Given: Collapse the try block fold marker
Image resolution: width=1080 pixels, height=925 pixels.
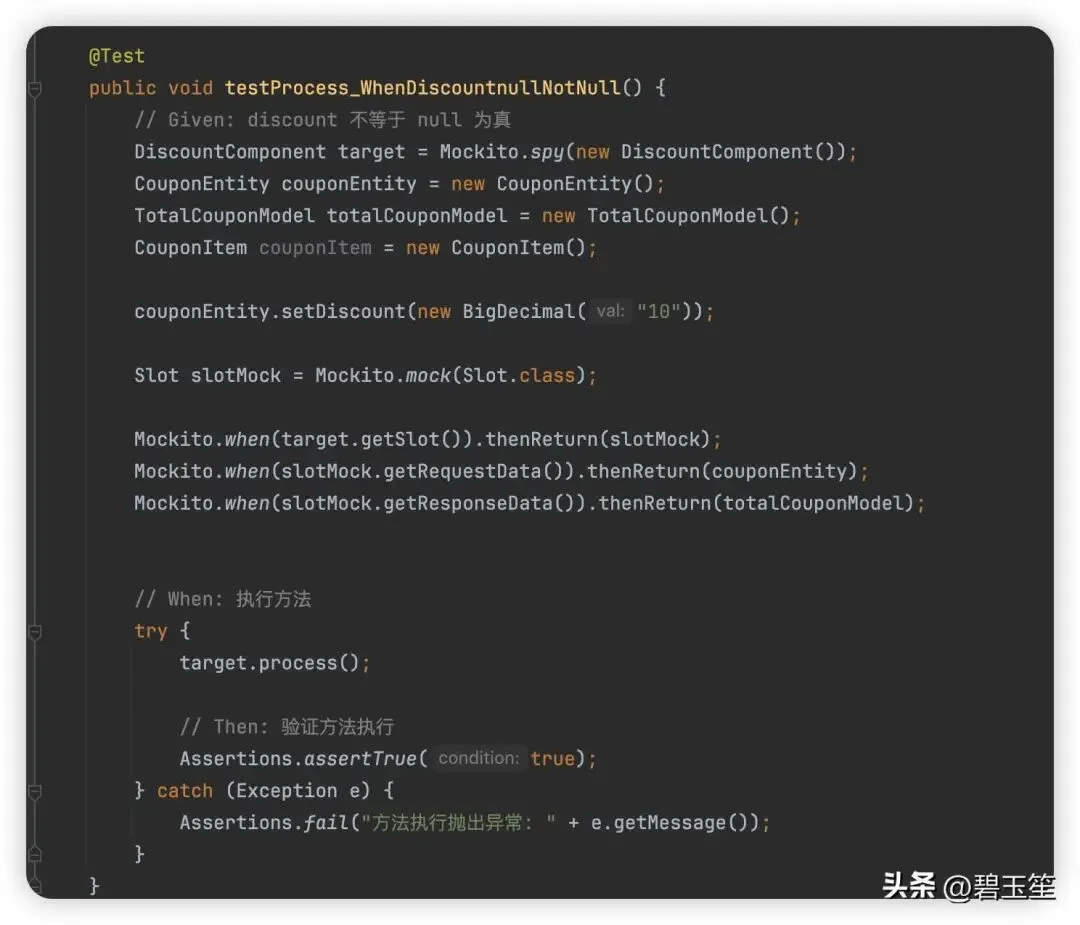Looking at the screenshot, I should click(x=35, y=632).
